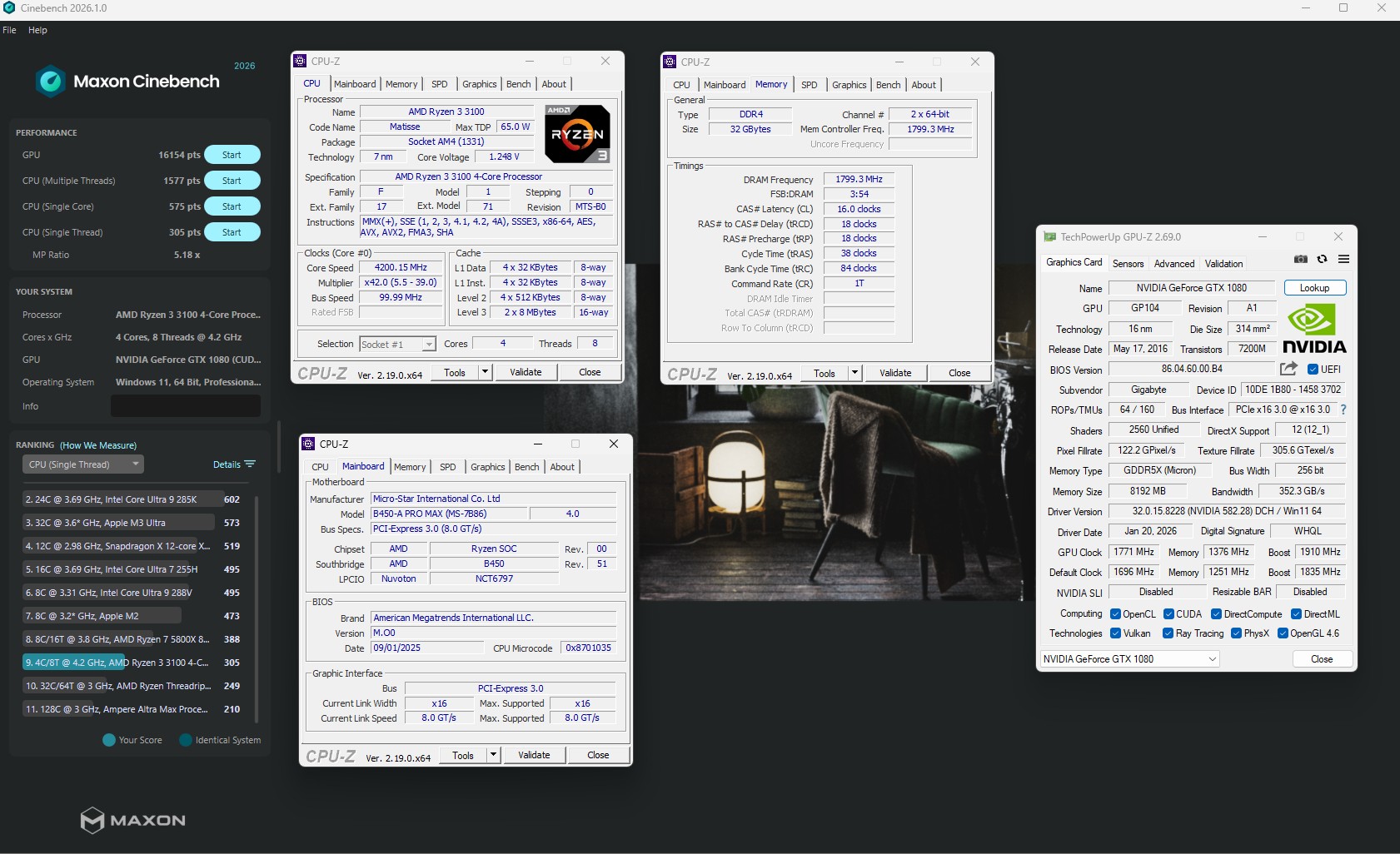Image resolution: width=1400 pixels, height=854 pixels.
Task: Toggle the CUDA checkbox
Action: 1168,614
